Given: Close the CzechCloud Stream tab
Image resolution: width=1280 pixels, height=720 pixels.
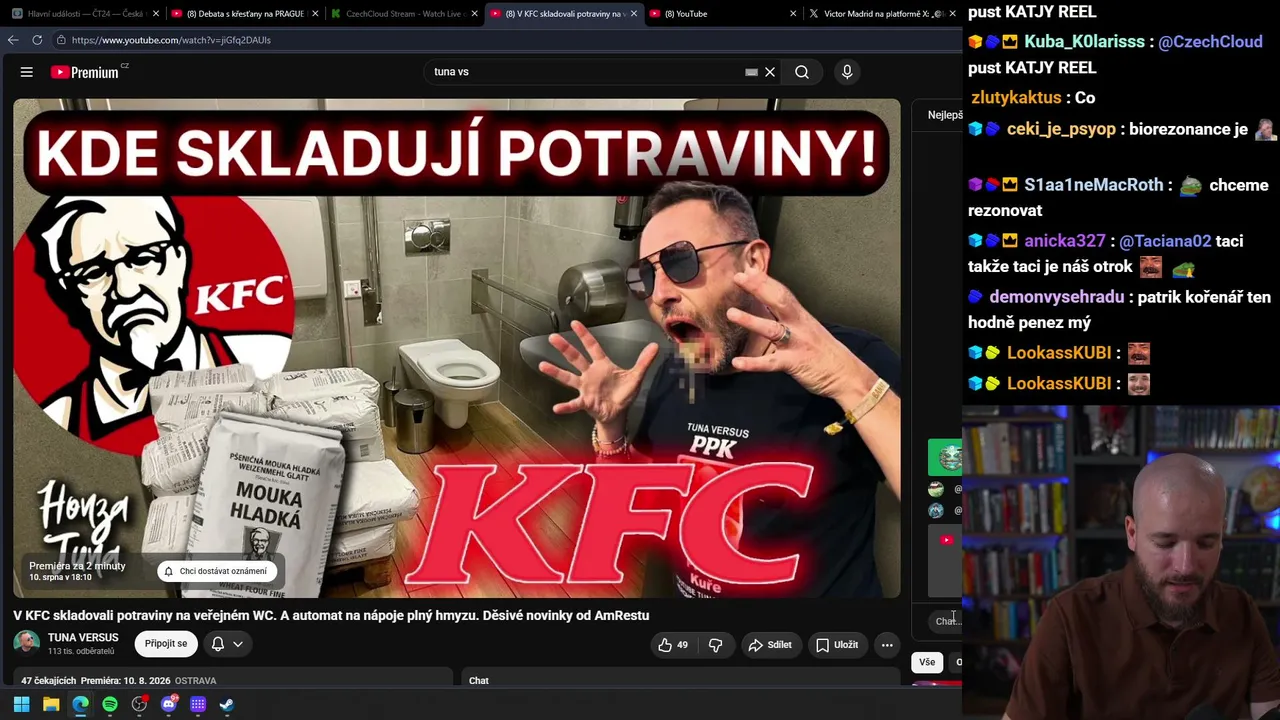Looking at the screenshot, I should pyautogui.click(x=474, y=14).
